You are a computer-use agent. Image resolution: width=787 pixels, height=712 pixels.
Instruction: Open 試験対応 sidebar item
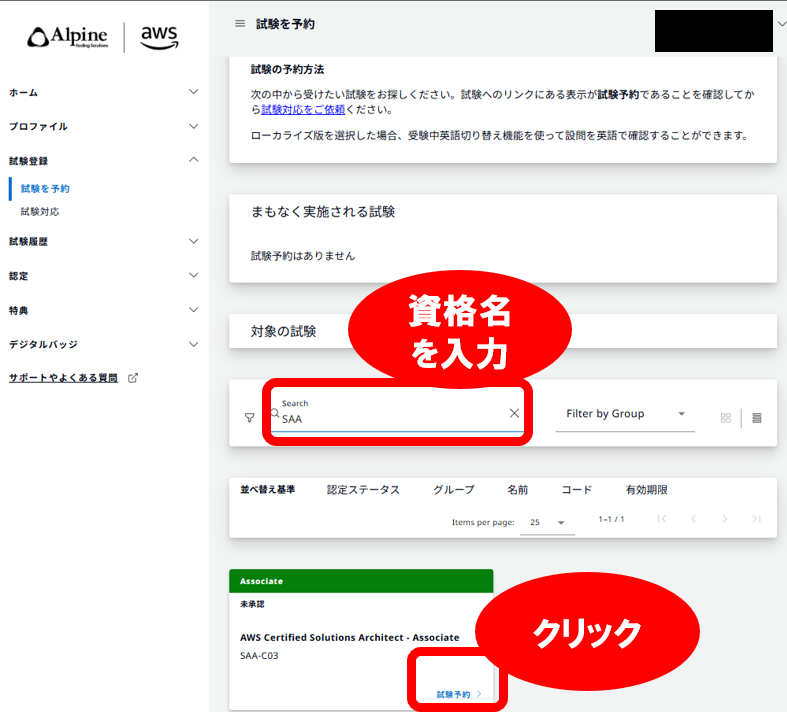40,212
